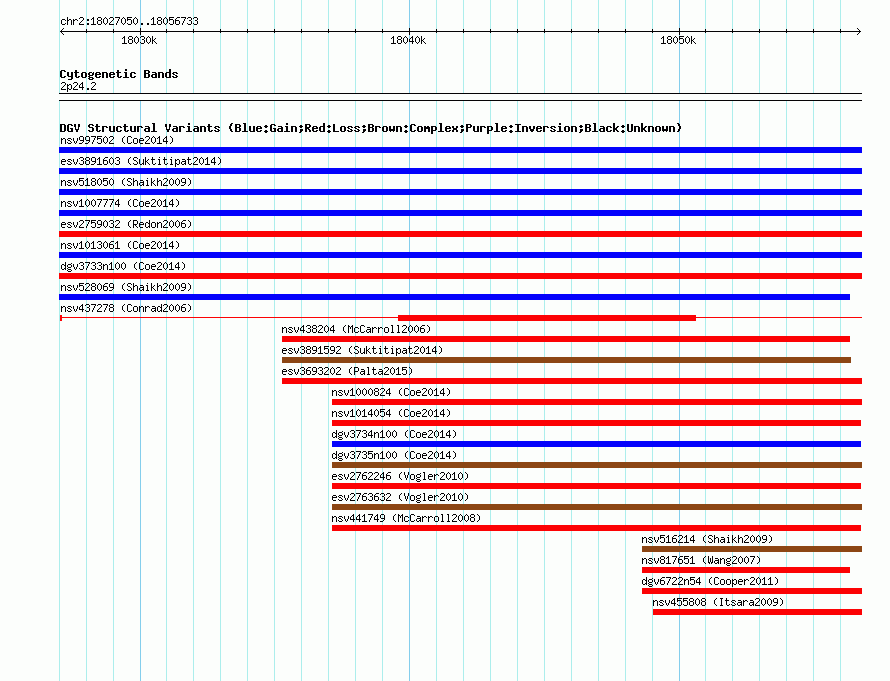Select the red bar below nsv455808
890x681 pixels.
(757, 612)
